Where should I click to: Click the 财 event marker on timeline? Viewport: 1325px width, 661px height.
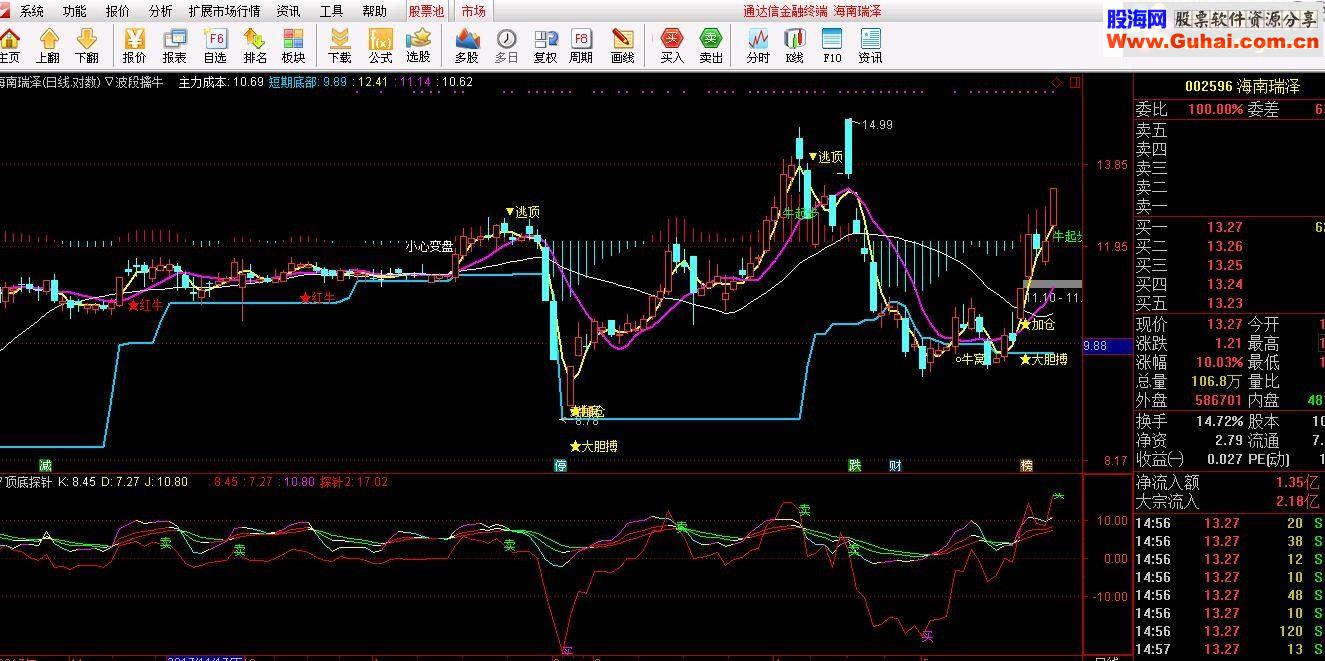pos(895,465)
